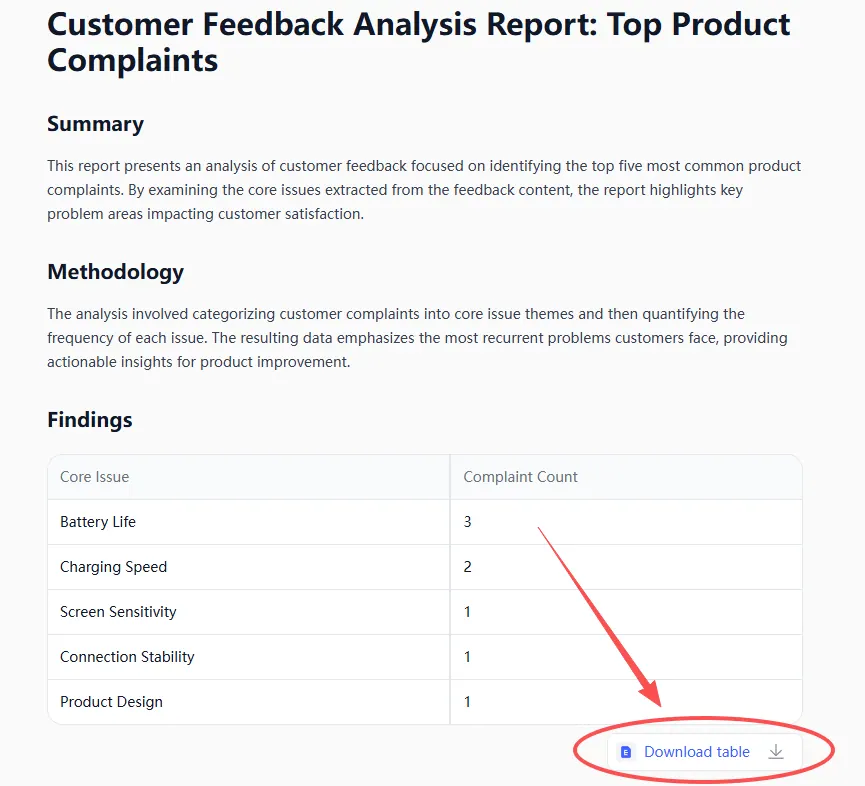Click the download arrow icon

pos(776,751)
